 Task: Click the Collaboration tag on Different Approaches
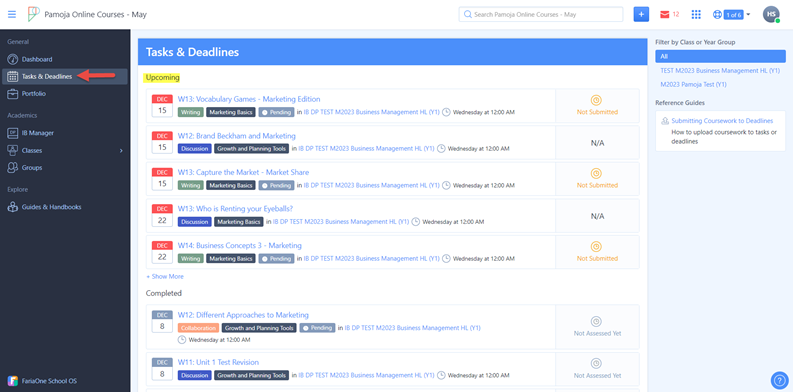click(198, 328)
